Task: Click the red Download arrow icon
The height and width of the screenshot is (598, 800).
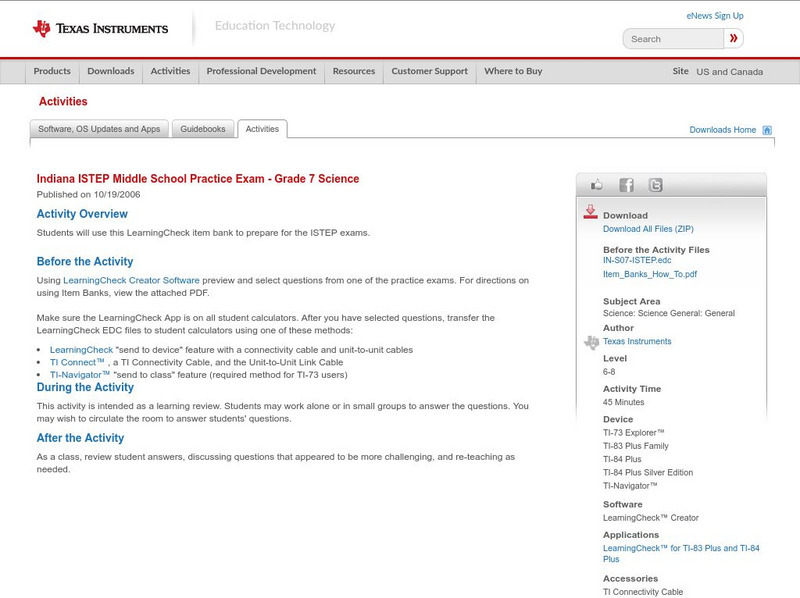Action: pyautogui.click(x=591, y=211)
